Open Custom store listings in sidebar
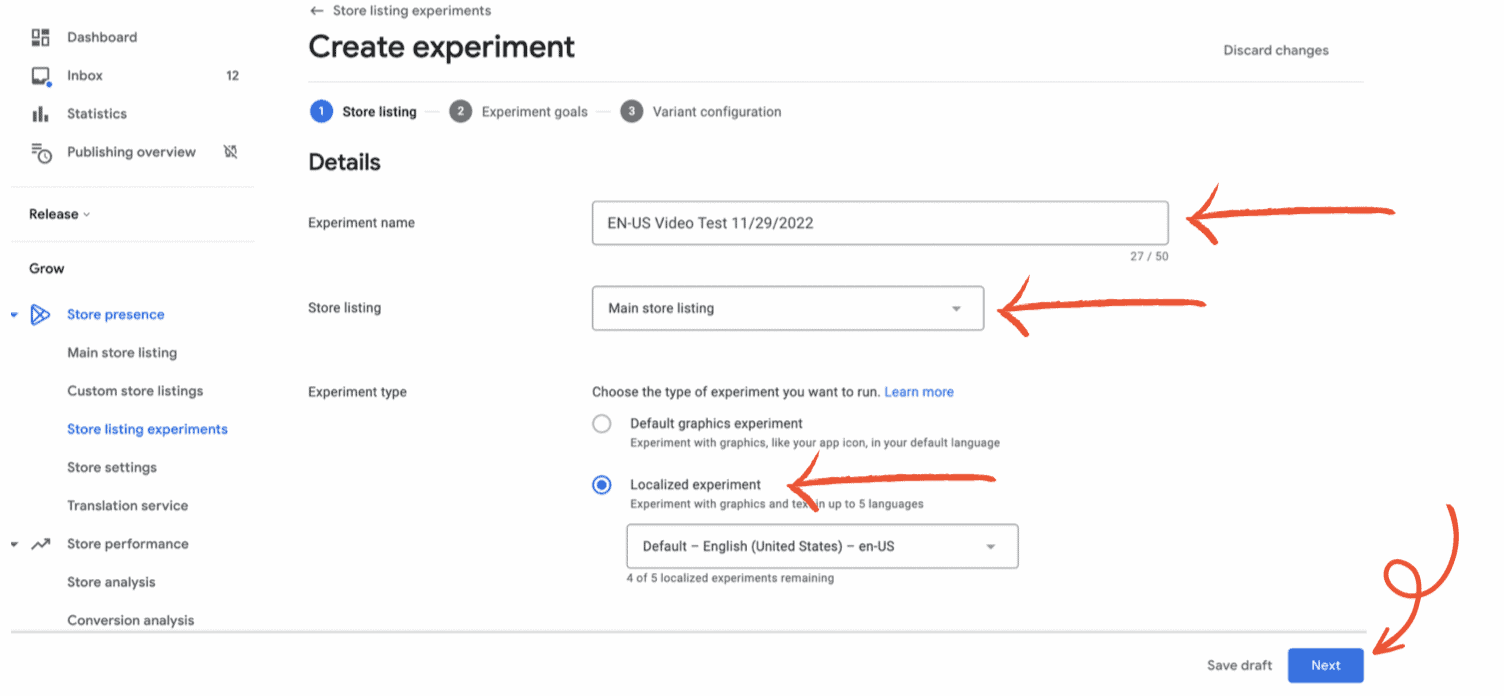 (135, 391)
